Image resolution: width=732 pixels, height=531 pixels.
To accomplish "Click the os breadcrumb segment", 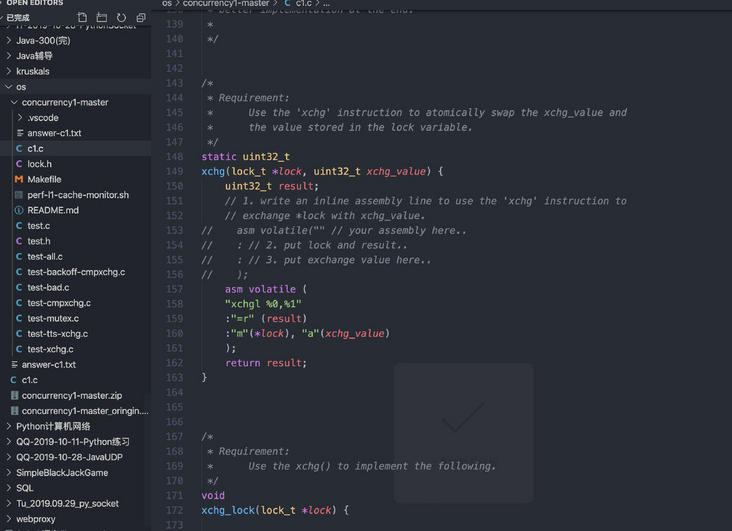I will pos(168,4).
